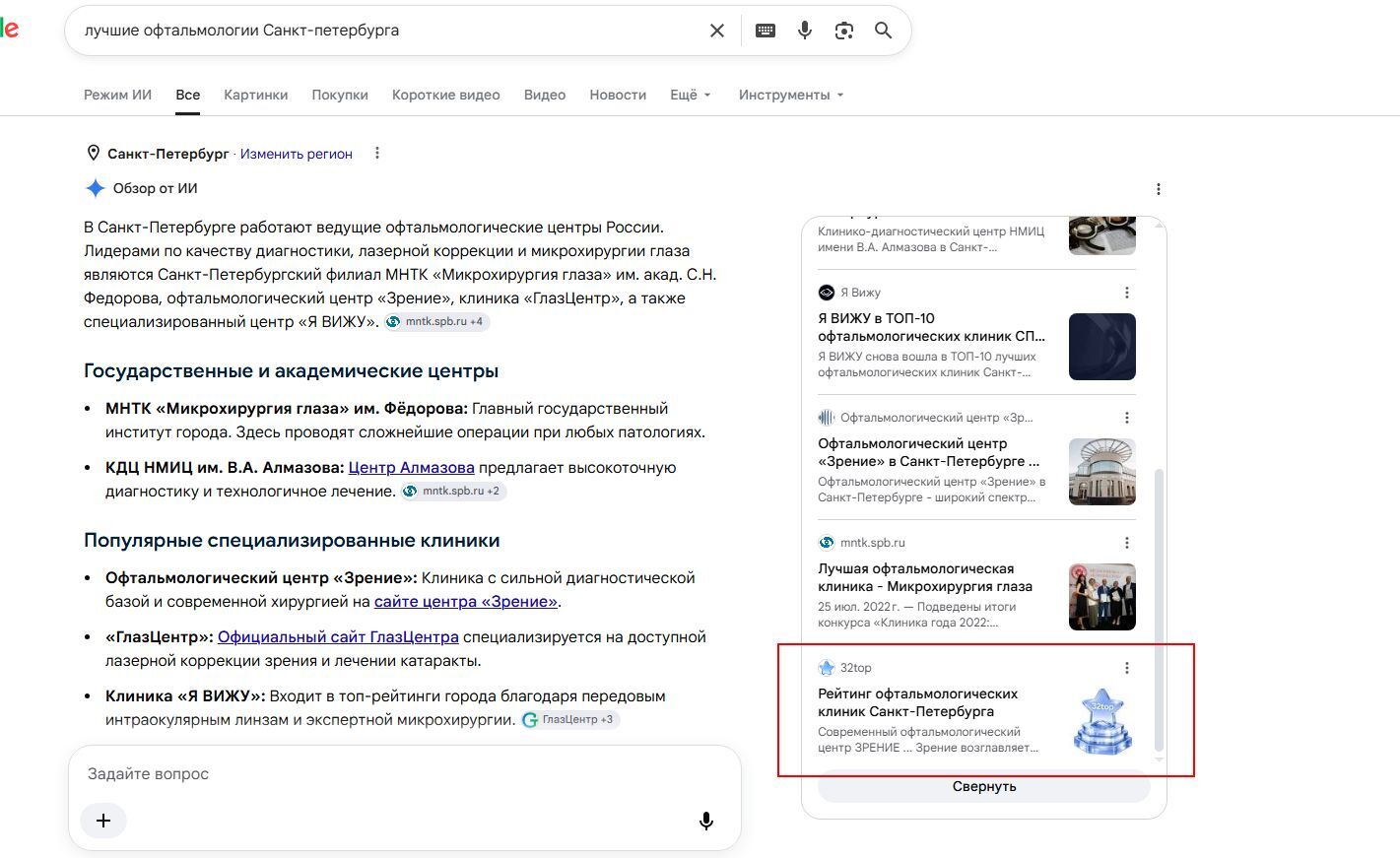Viewport: 1400px width, 858px height.
Task: Click the heading Государственные и академические центры
Action: (292, 371)
